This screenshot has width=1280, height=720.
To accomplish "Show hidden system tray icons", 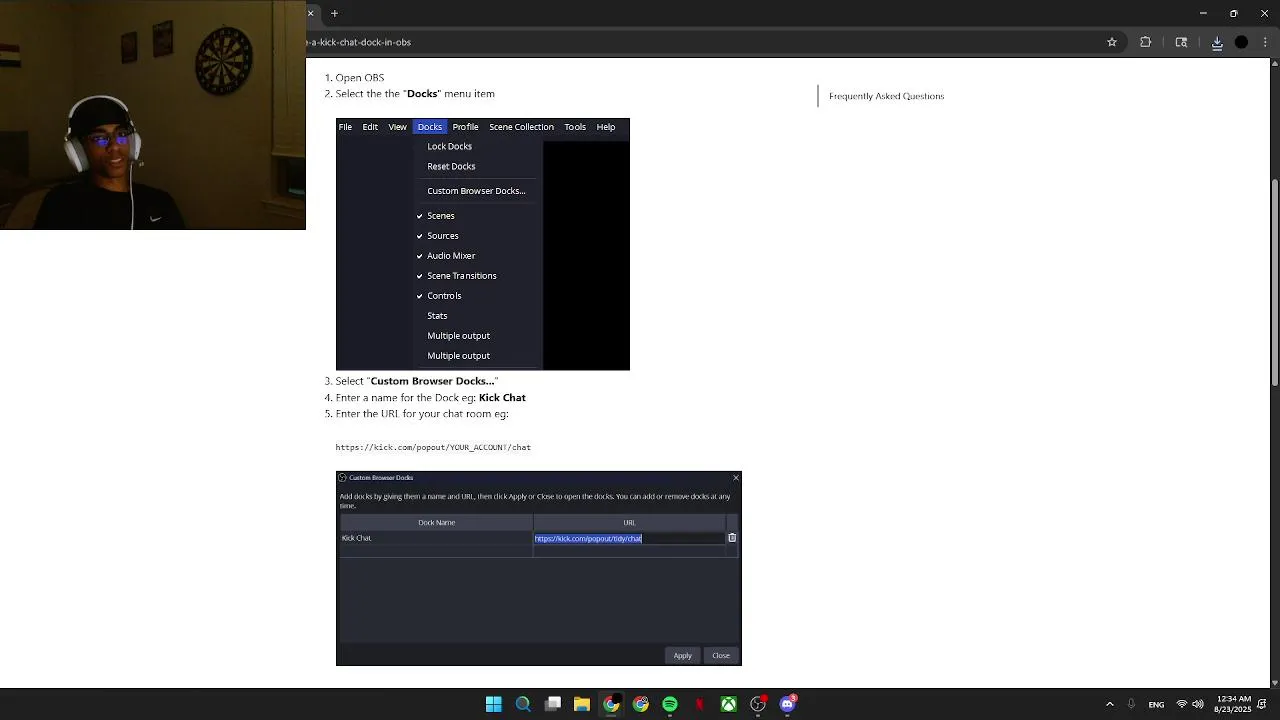I will tap(1109, 704).
